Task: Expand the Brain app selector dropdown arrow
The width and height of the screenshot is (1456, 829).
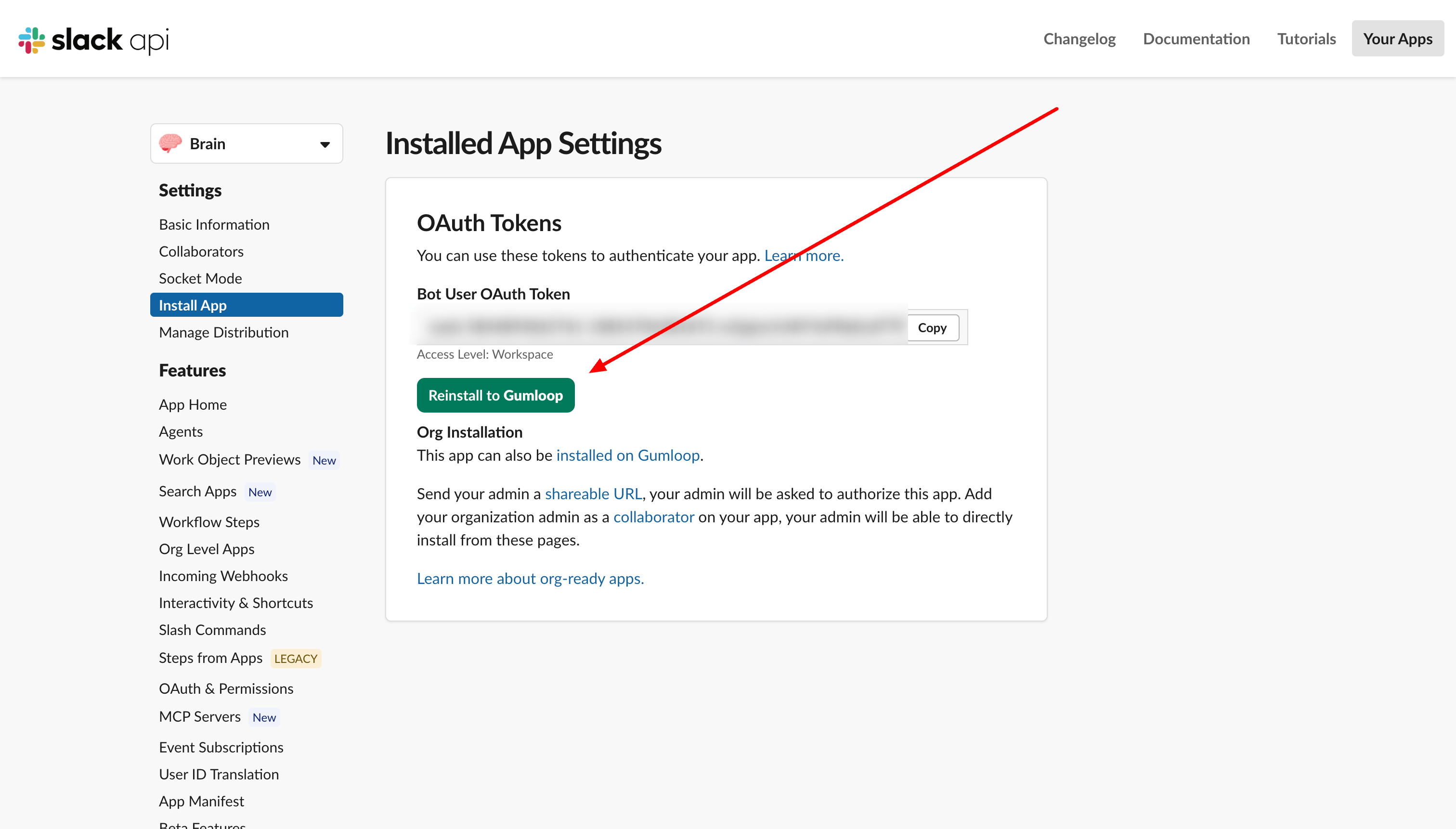Action: click(x=325, y=144)
